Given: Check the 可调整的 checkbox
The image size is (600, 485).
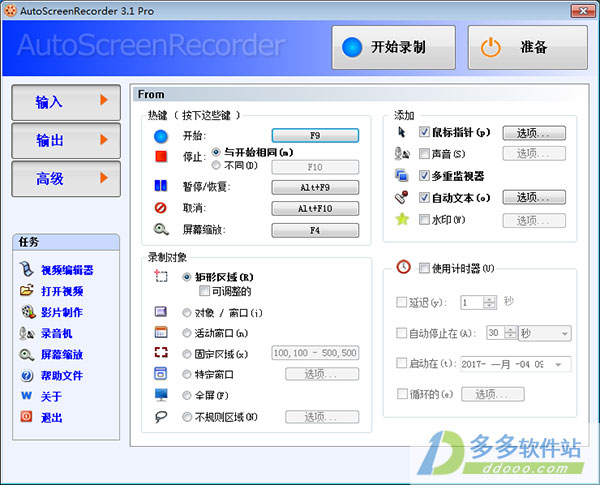Looking at the screenshot, I should click(x=204, y=291).
